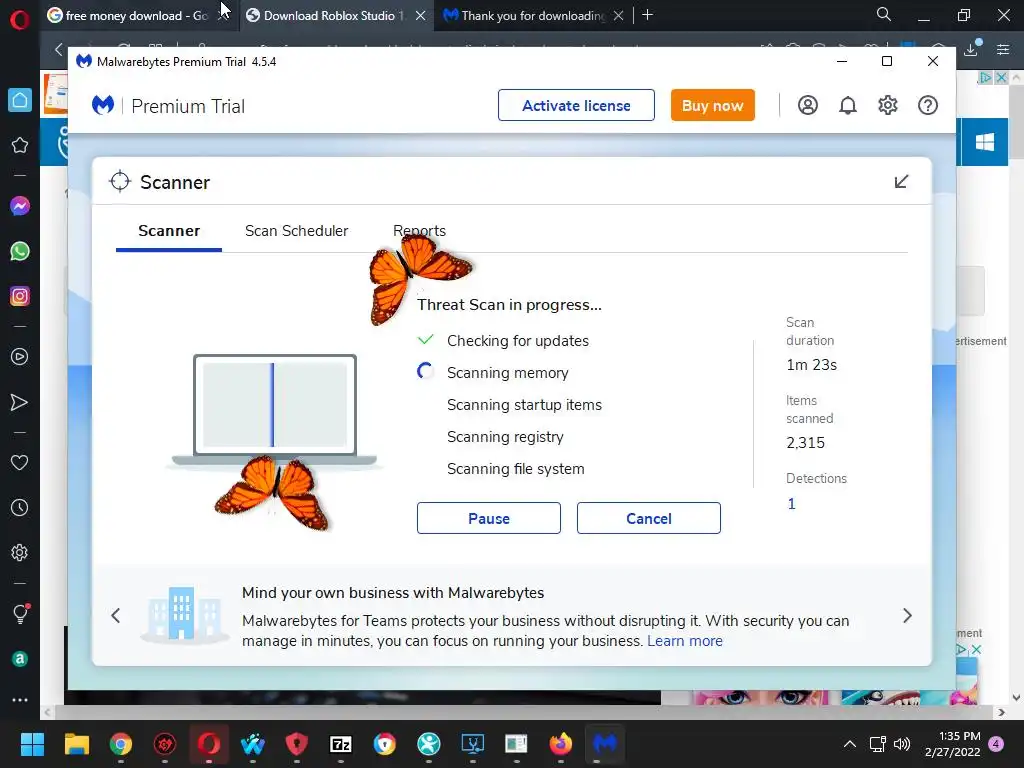Open the Malwarebytes help question mark

pyautogui.click(x=927, y=105)
